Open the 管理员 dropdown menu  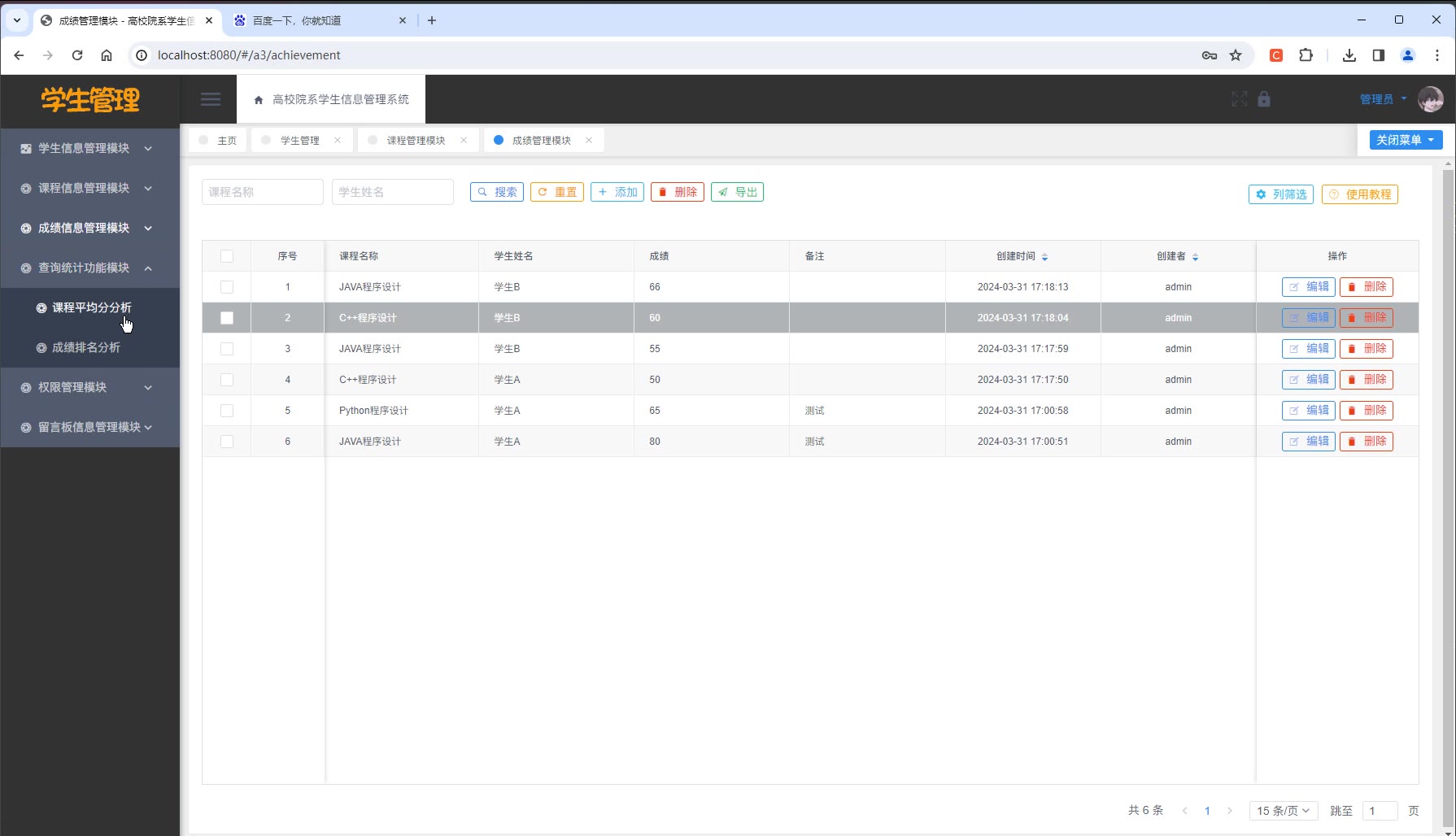1384,99
